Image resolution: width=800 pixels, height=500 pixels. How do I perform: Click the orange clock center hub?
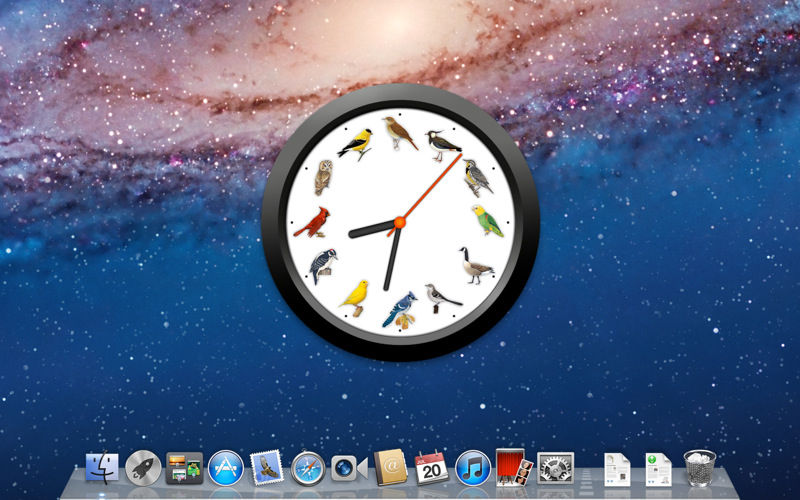click(x=399, y=222)
